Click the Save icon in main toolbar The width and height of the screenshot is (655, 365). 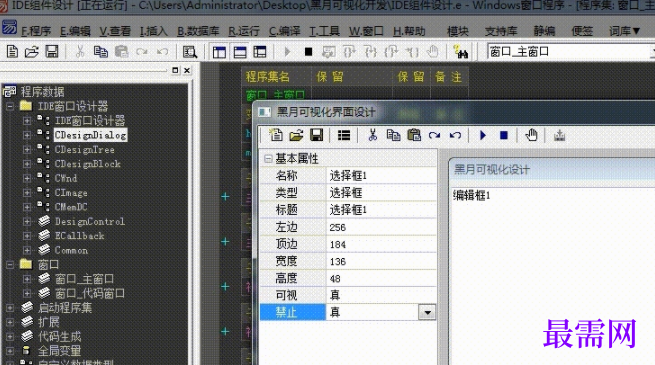pyautogui.click(x=52, y=52)
